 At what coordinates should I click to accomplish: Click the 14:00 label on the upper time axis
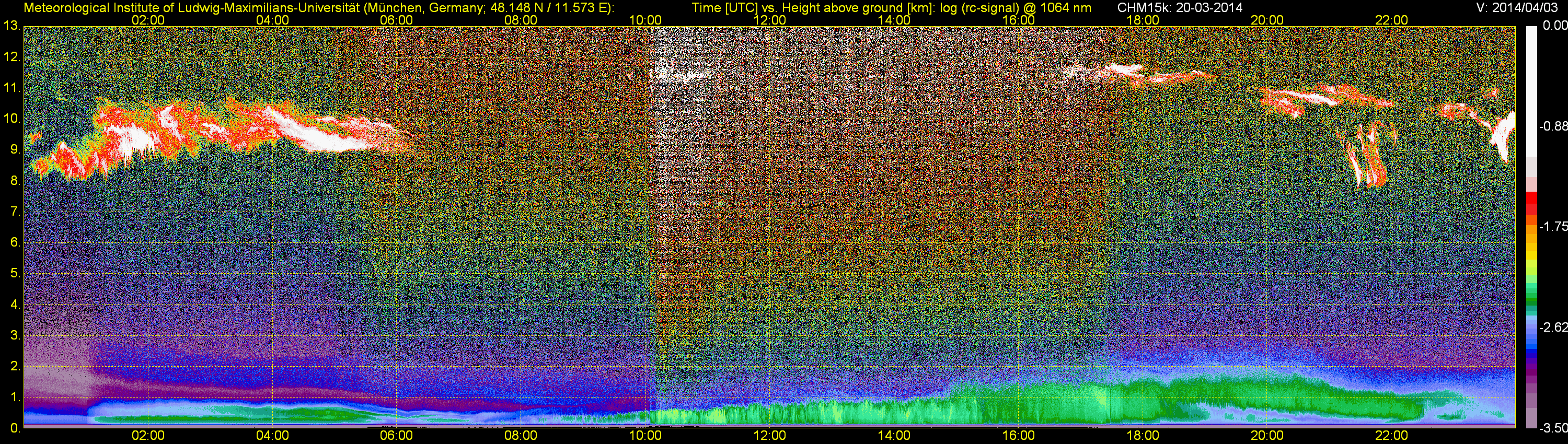point(894,20)
